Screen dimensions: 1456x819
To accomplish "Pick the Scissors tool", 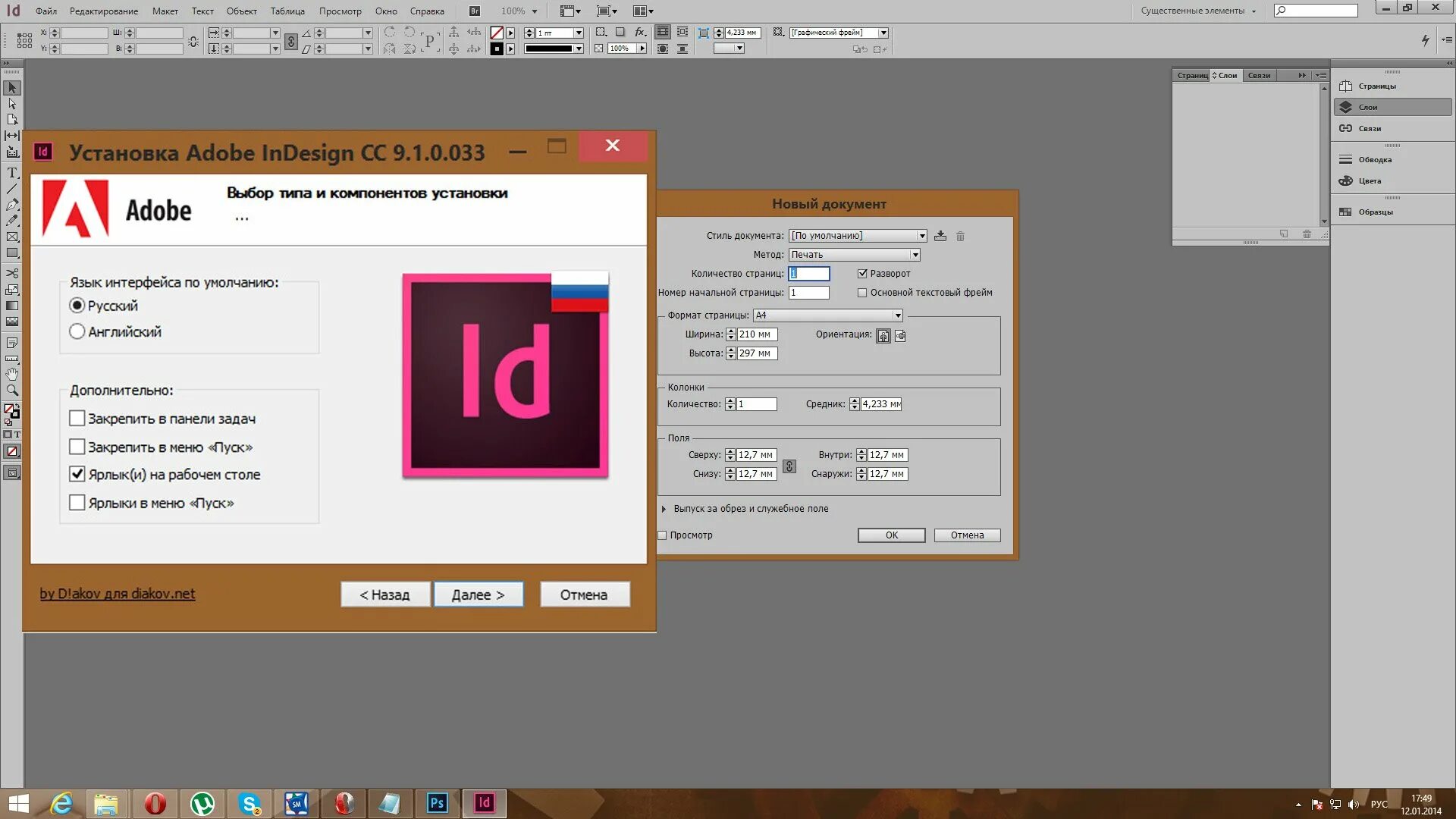I will 11,271.
